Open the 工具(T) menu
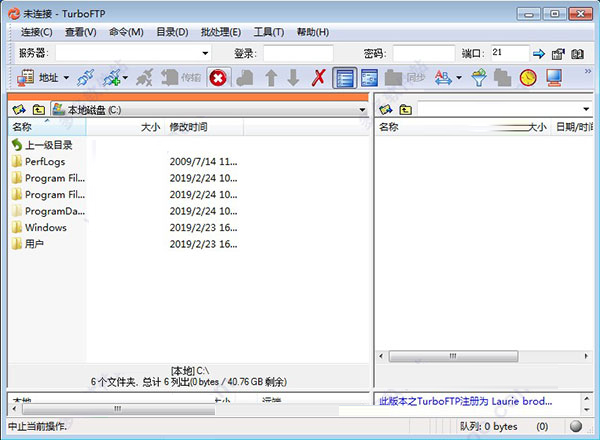600x440 pixels. pos(269,32)
